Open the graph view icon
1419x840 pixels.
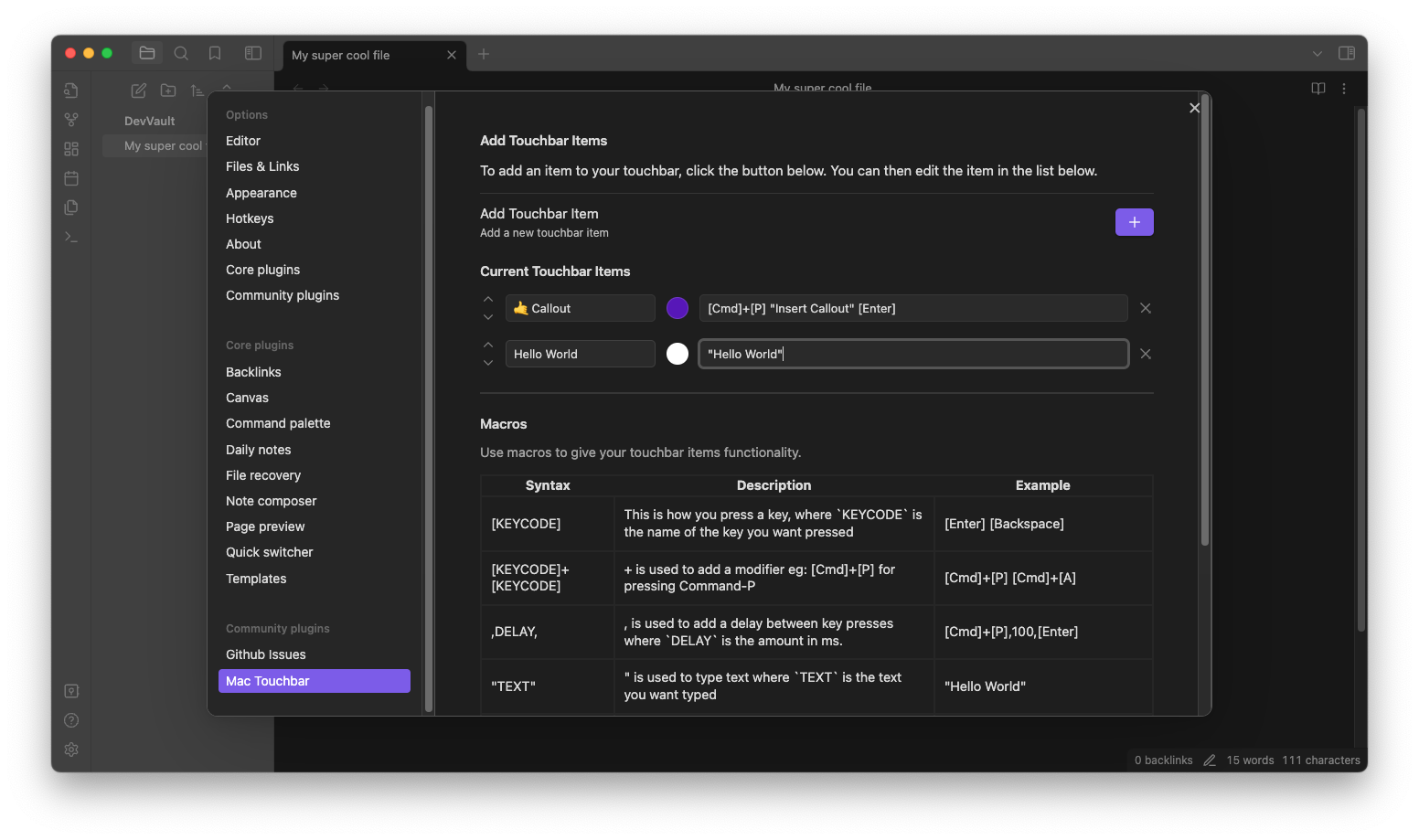(x=71, y=119)
